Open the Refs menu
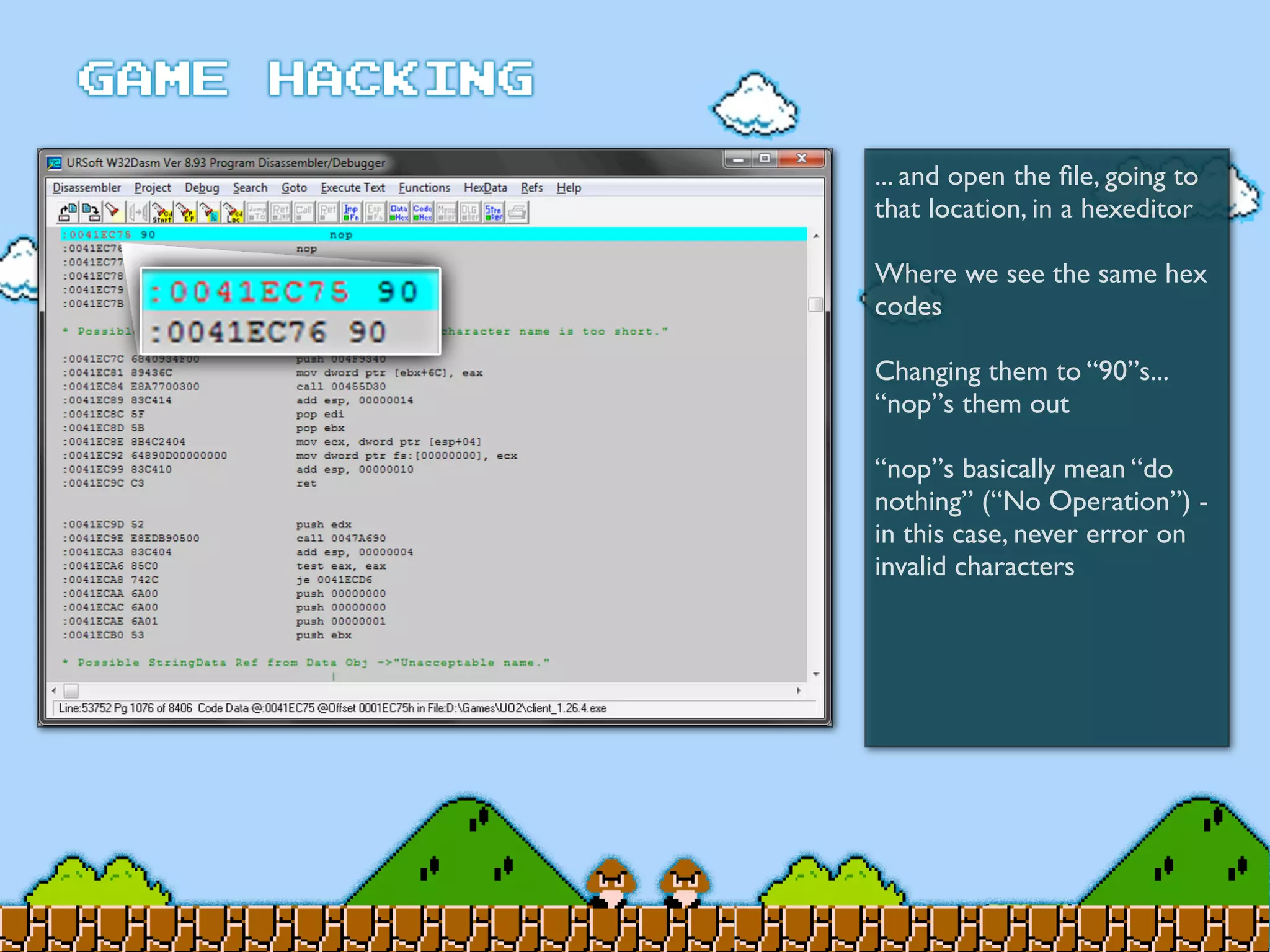The height and width of the screenshot is (952, 1270). [531, 188]
